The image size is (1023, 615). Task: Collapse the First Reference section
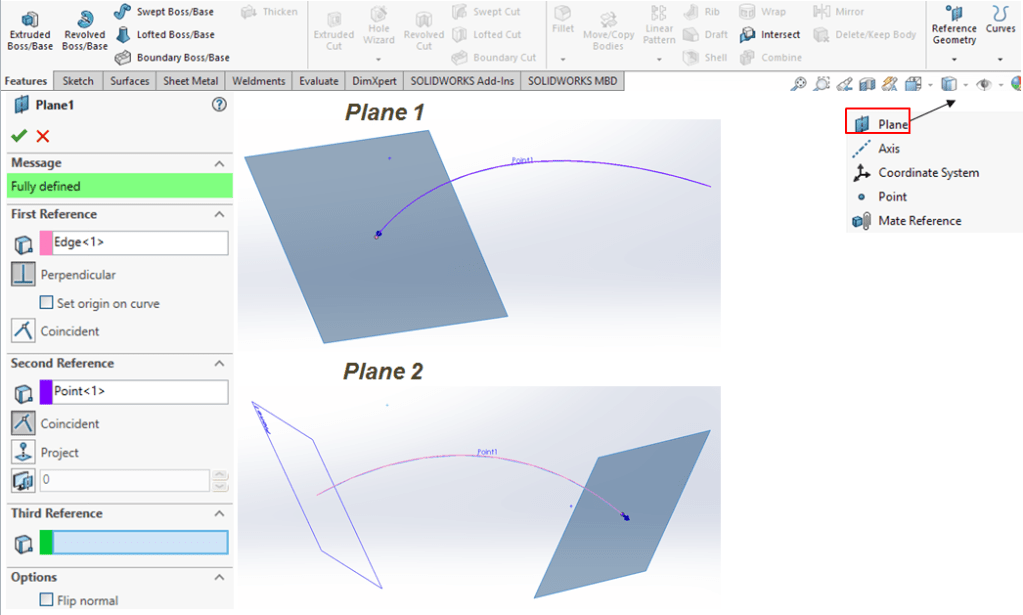coord(219,214)
